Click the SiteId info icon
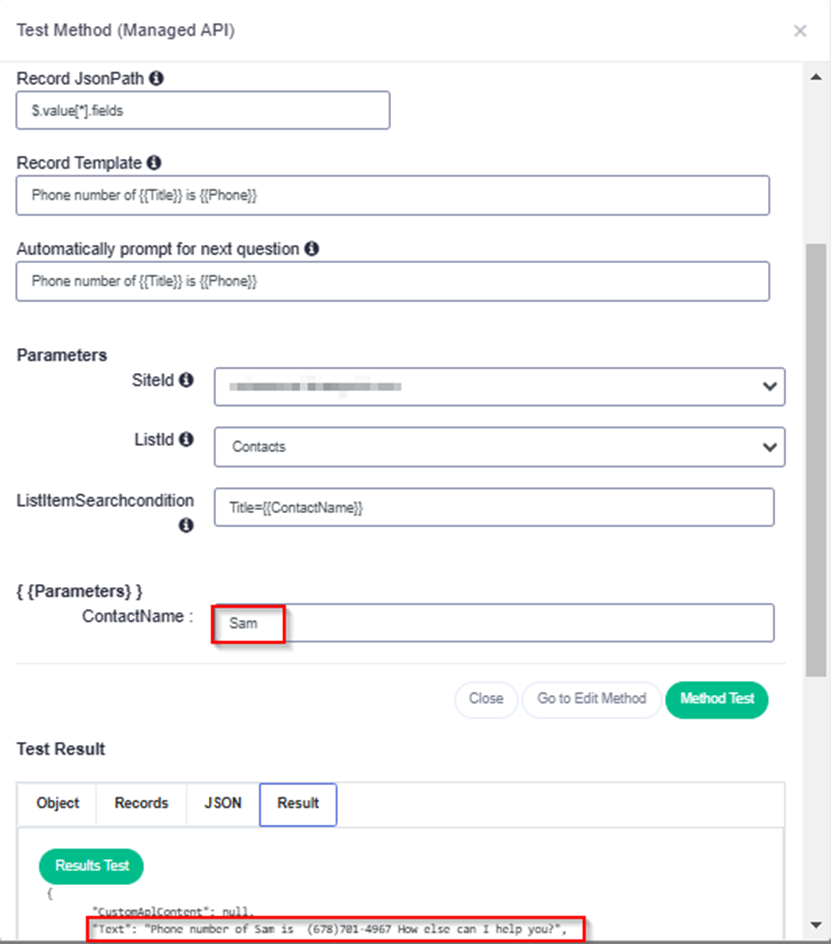 tap(187, 380)
